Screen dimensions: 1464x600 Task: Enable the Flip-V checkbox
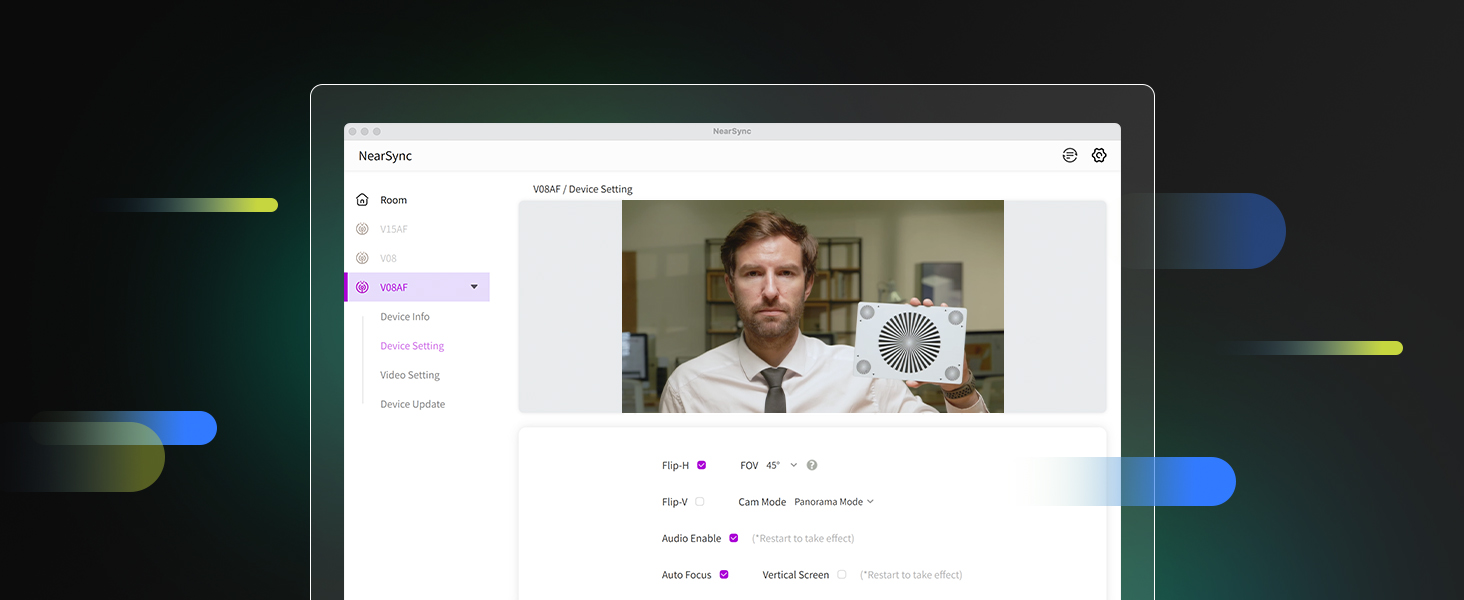point(700,502)
